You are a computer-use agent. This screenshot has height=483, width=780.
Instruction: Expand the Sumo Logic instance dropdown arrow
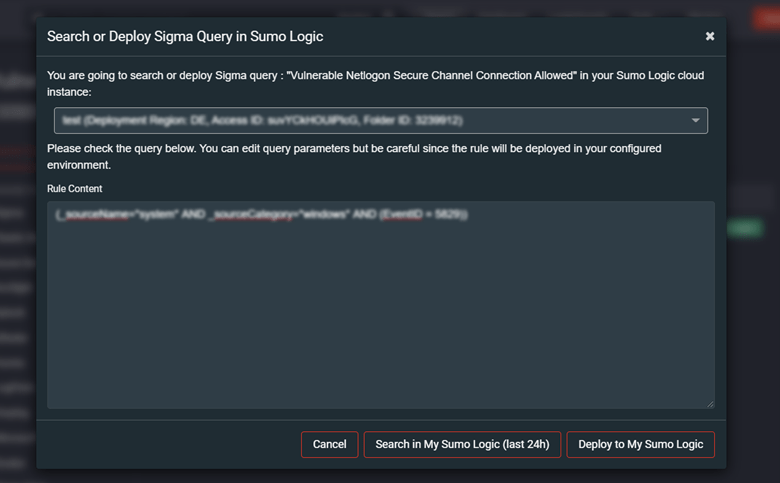point(695,120)
